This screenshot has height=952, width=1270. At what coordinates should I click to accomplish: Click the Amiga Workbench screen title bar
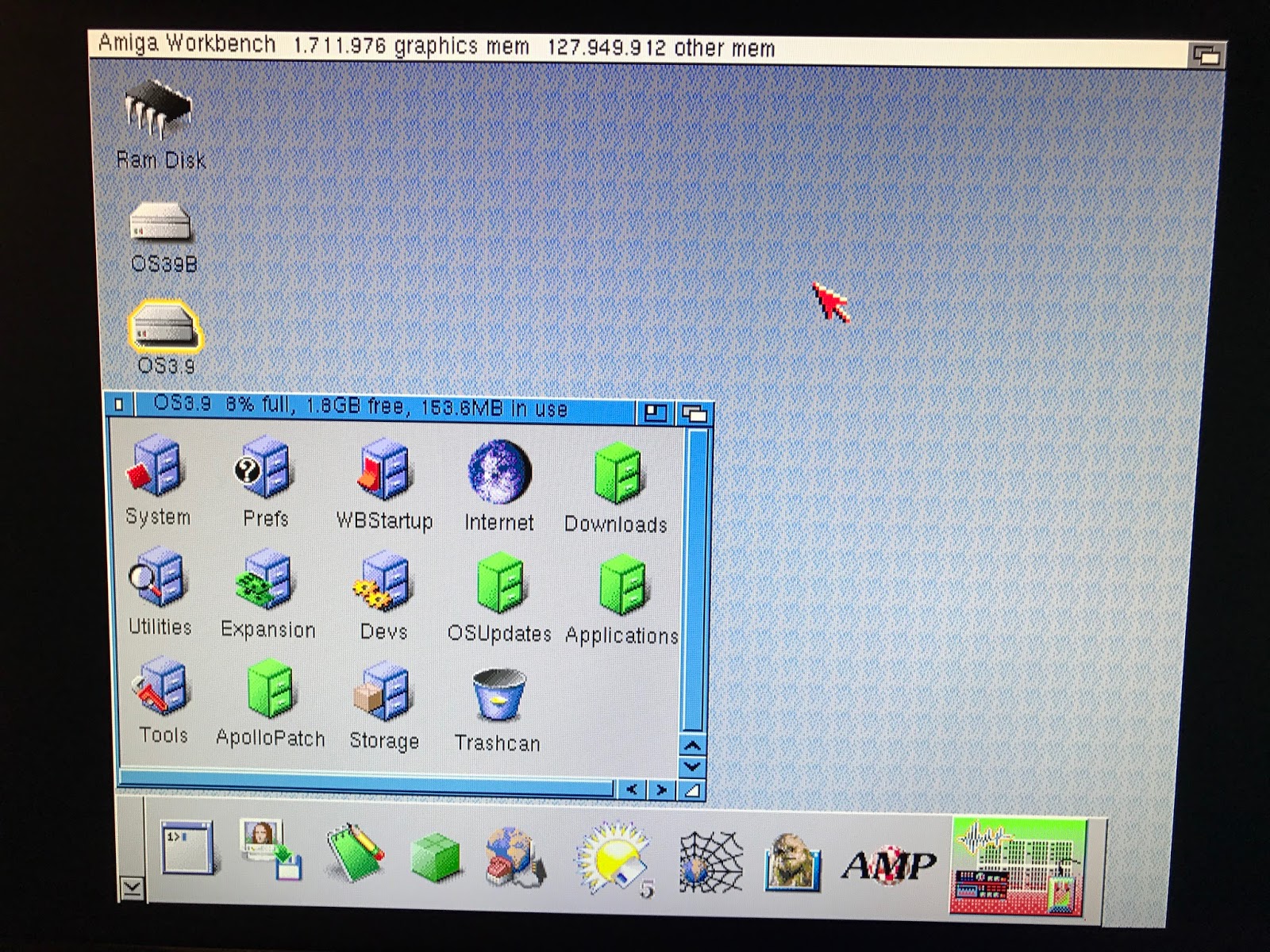[x=639, y=48]
